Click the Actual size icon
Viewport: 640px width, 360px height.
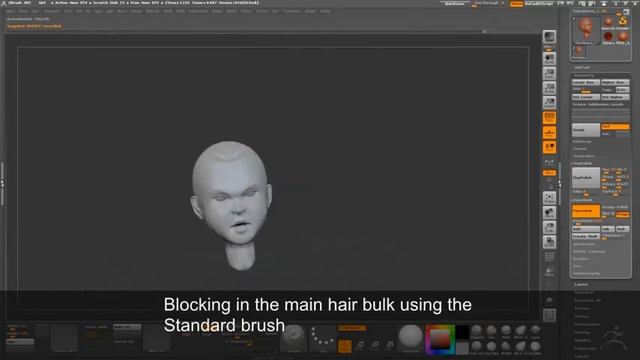coord(549,88)
